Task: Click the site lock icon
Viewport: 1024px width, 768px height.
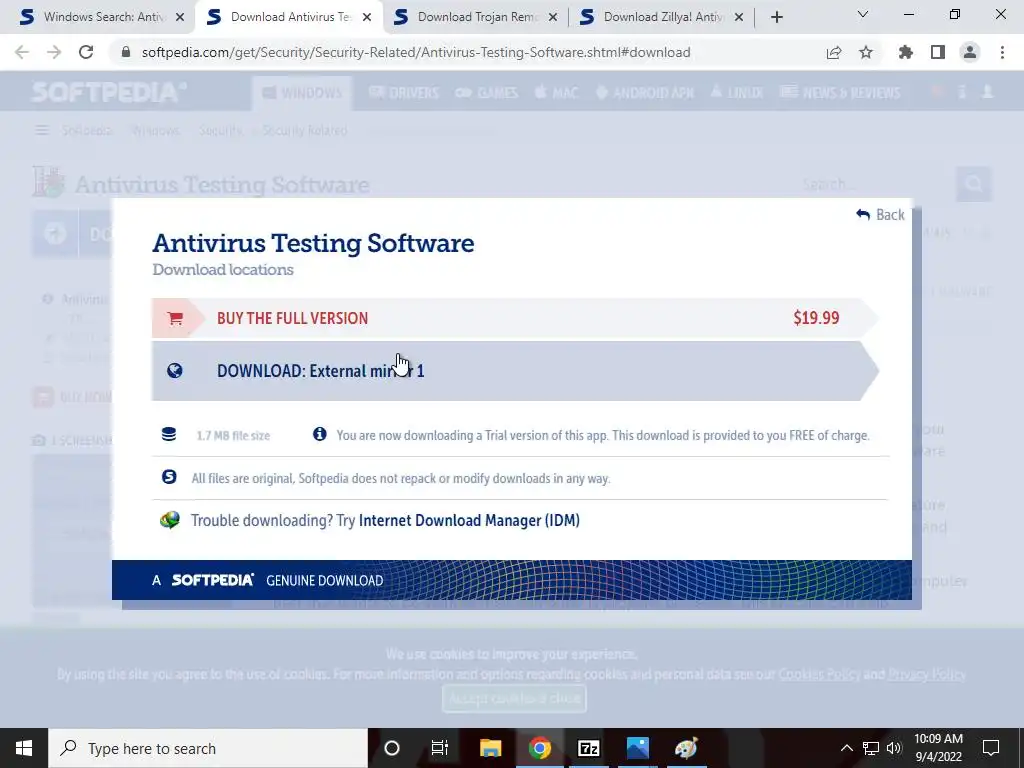Action: pos(126,52)
